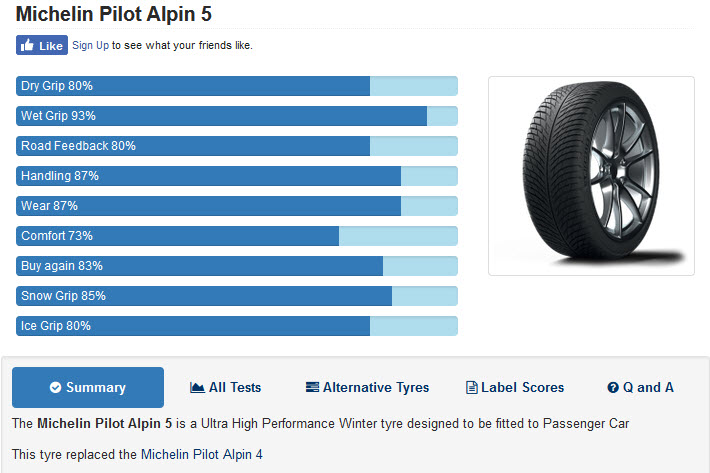Select the Snow Grip 85% bar

click(x=237, y=296)
